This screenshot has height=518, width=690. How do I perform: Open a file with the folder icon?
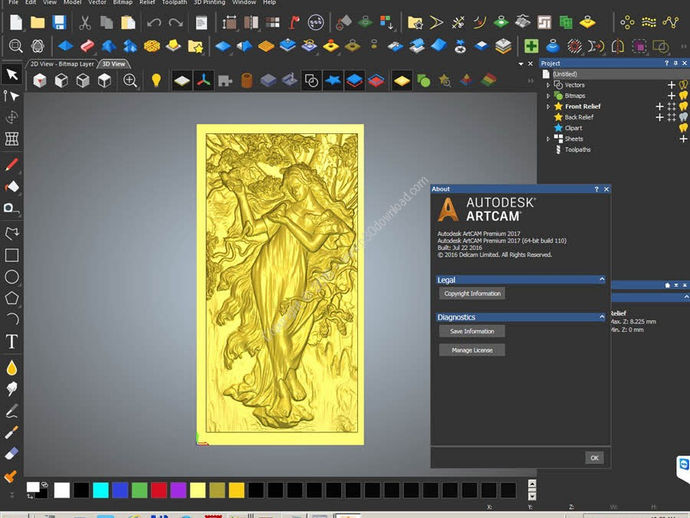[37, 22]
